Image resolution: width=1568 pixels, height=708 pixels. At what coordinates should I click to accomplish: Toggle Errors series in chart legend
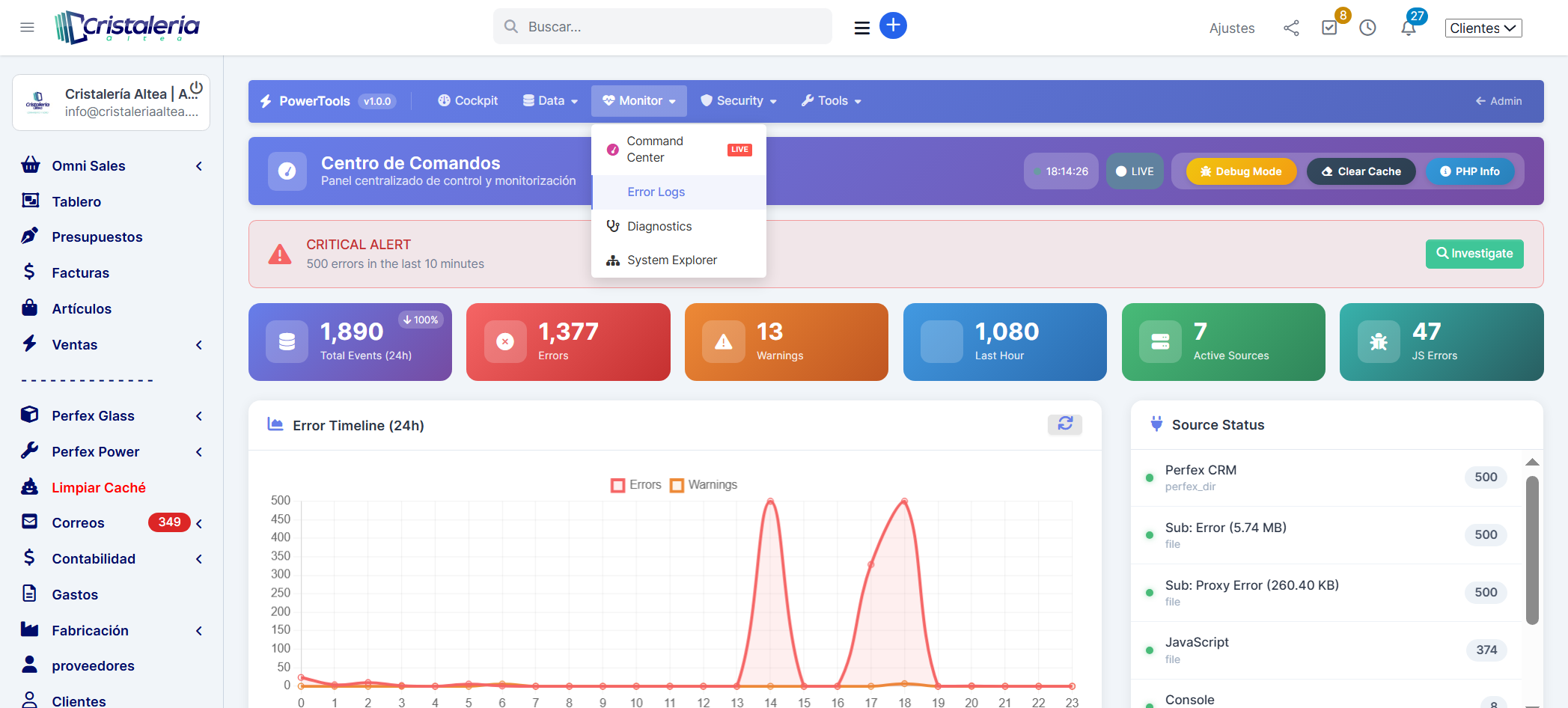pyautogui.click(x=636, y=485)
